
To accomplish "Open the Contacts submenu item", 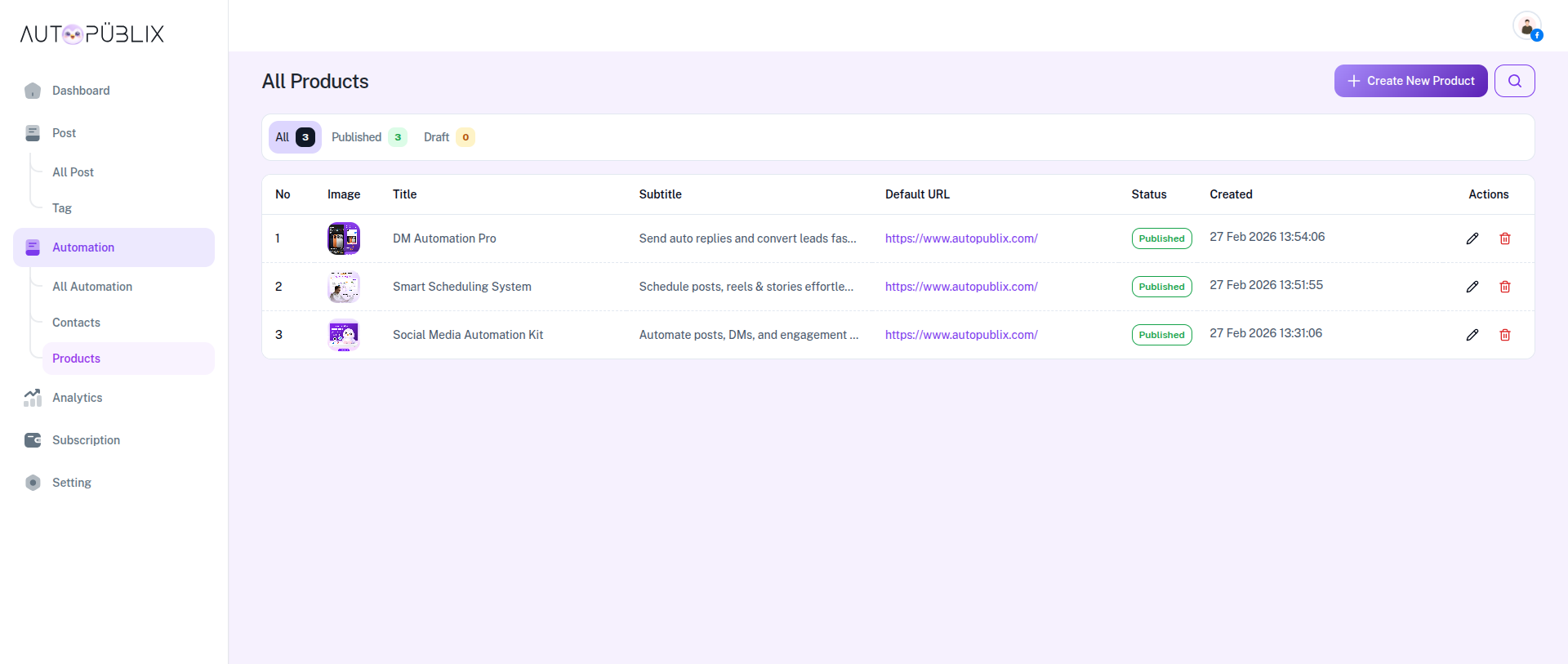I will (x=128, y=323).
